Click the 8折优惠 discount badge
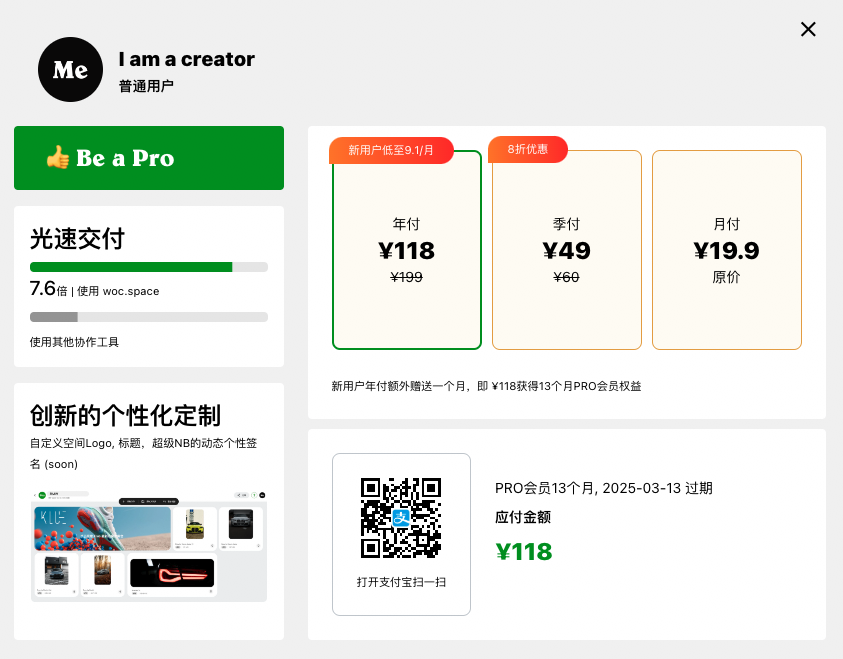 point(528,149)
